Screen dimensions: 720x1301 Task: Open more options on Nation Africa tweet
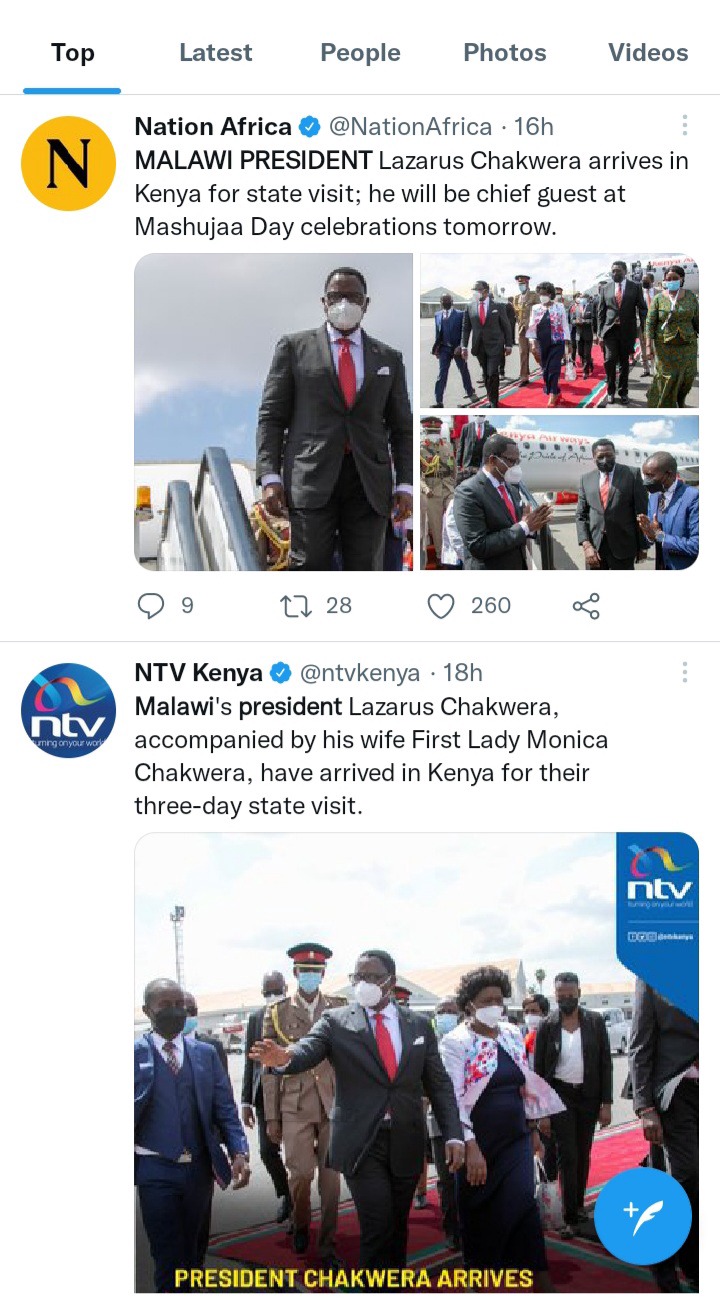click(684, 125)
